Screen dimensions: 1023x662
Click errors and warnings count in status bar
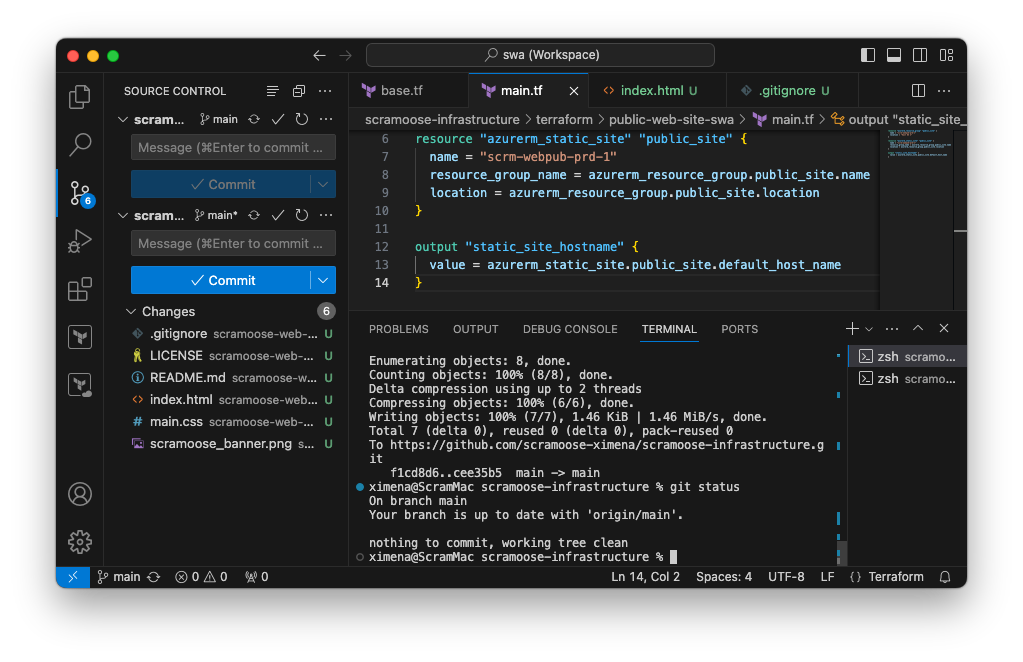pyautogui.click(x=202, y=577)
